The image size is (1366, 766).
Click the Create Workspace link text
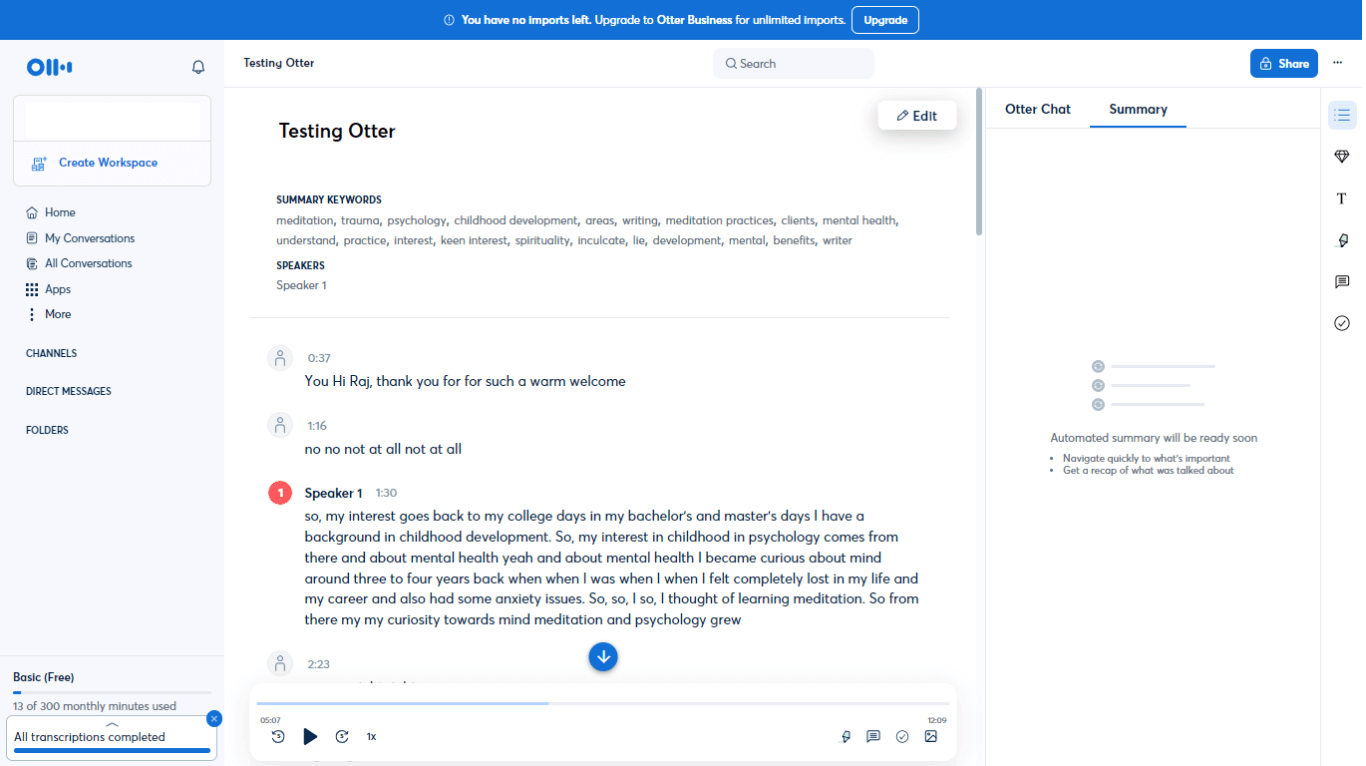(x=108, y=162)
